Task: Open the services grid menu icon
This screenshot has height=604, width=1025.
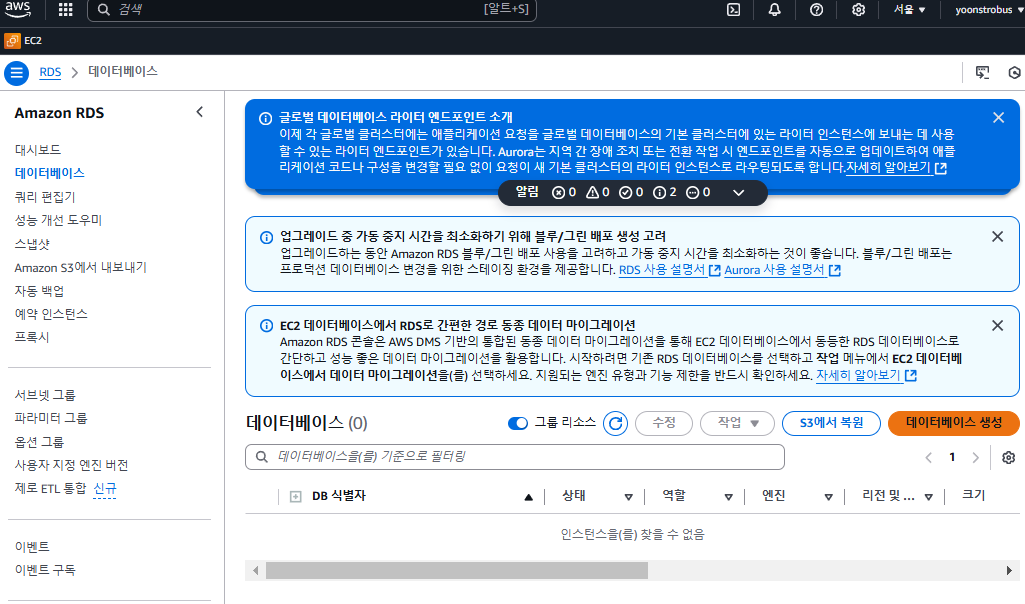Action: pyautogui.click(x=65, y=10)
